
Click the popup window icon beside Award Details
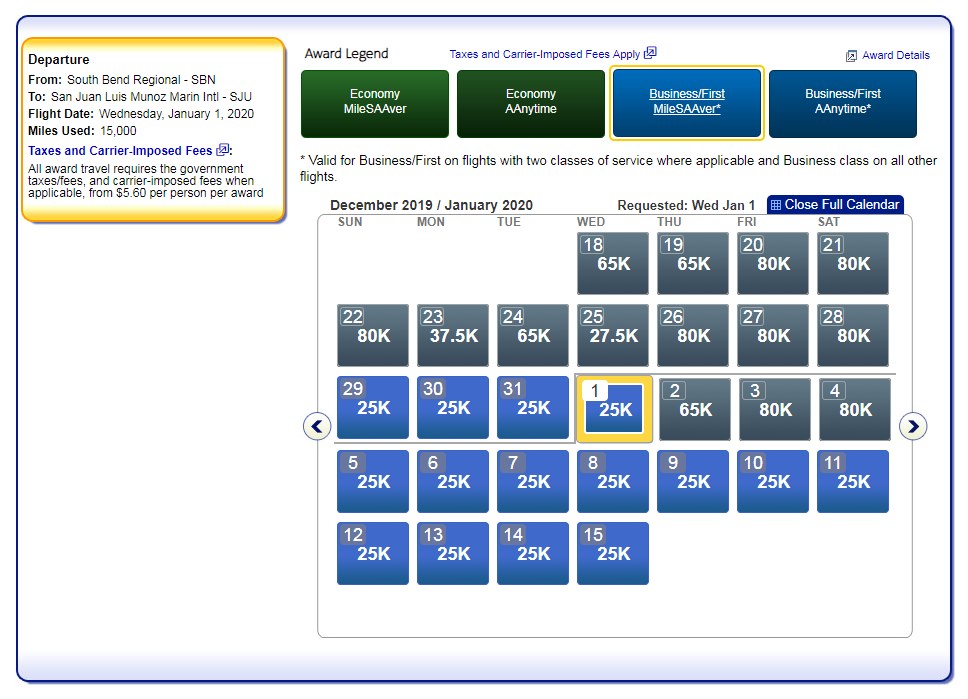click(852, 53)
